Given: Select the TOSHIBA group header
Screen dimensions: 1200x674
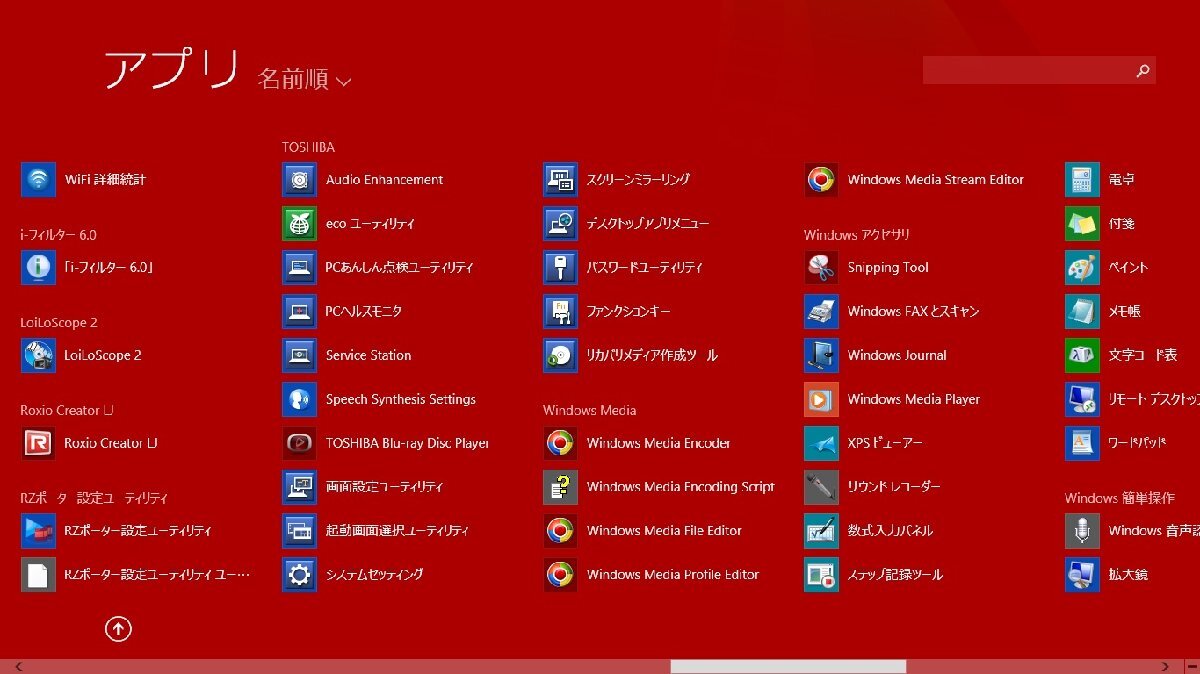Looking at the screenshot, I should click(308, 147).
